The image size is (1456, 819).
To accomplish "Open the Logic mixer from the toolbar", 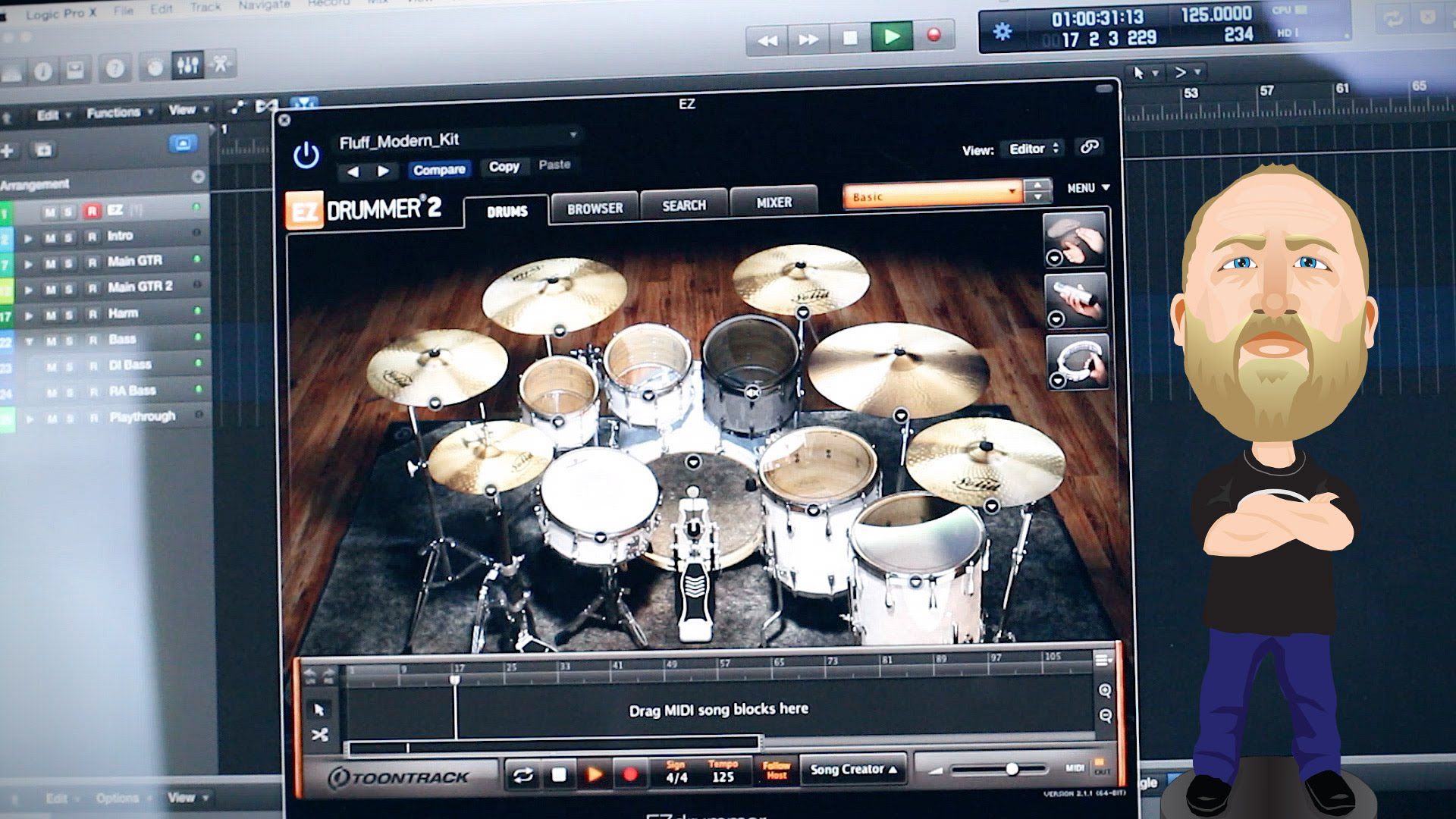I will tap(187, 65).
